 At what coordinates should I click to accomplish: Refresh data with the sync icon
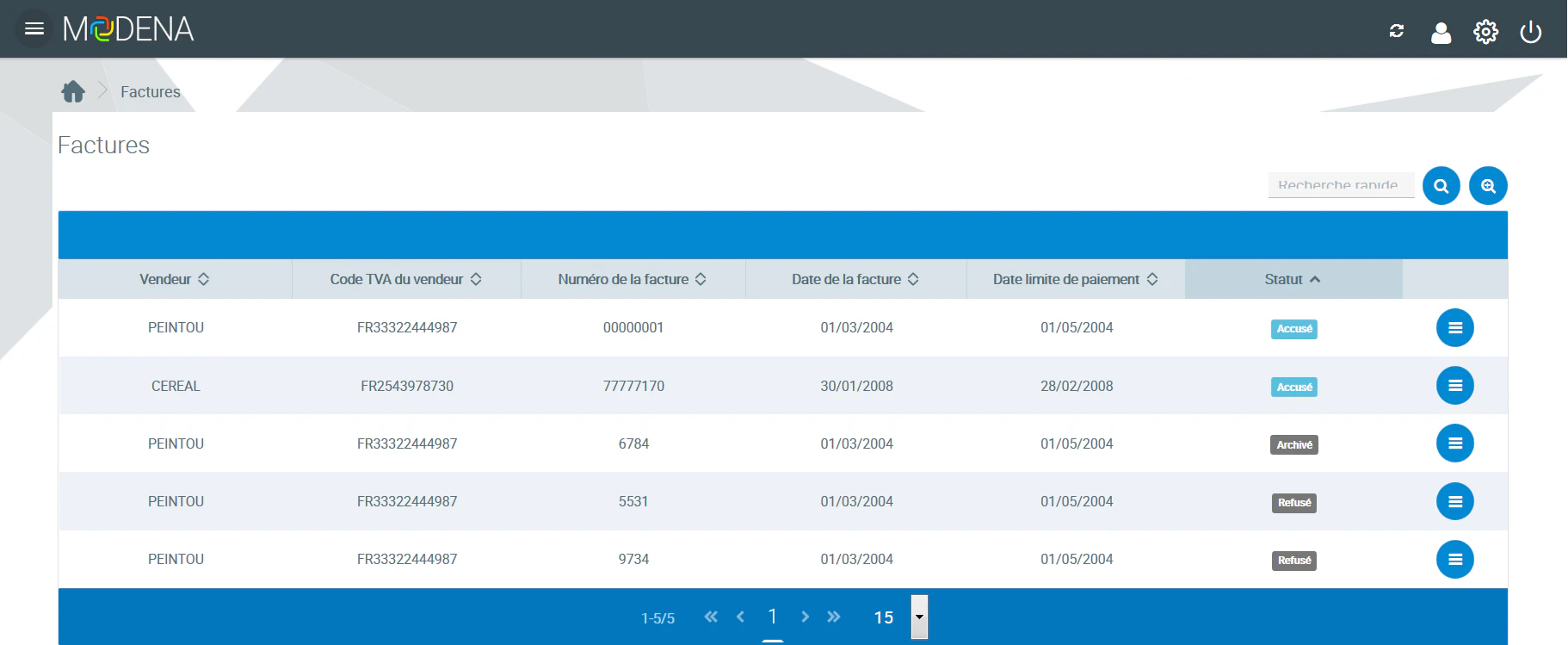(1397, 31)
